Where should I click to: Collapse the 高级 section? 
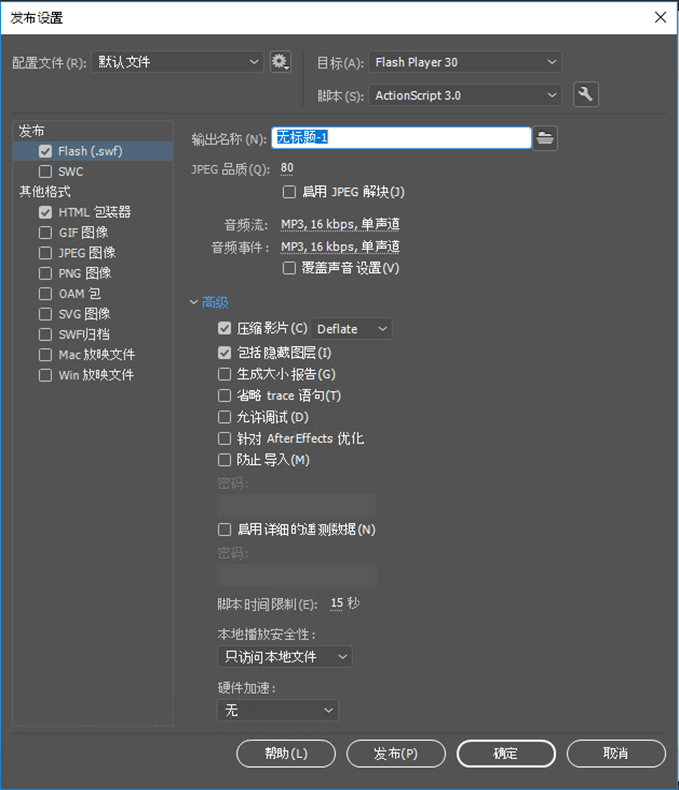coord(194,302)
